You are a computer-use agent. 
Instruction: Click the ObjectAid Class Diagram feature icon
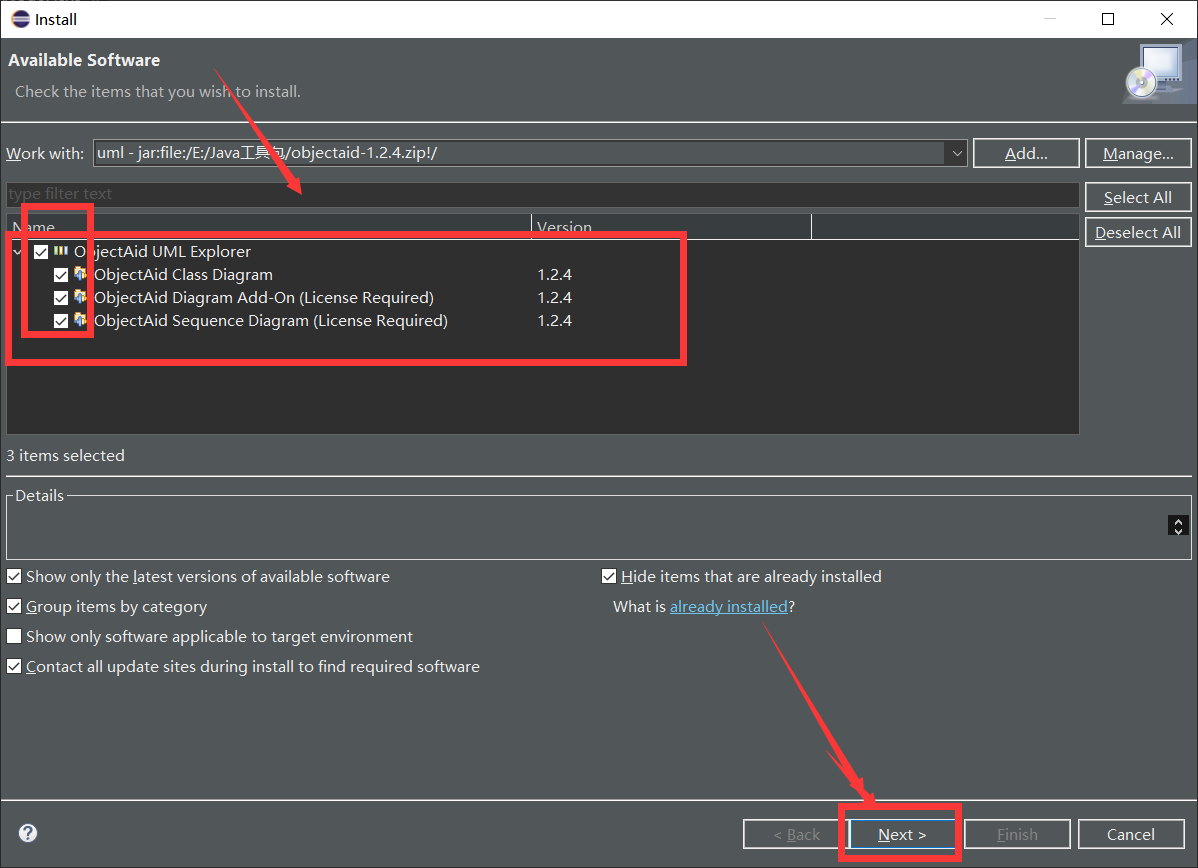tap(80, 274)
